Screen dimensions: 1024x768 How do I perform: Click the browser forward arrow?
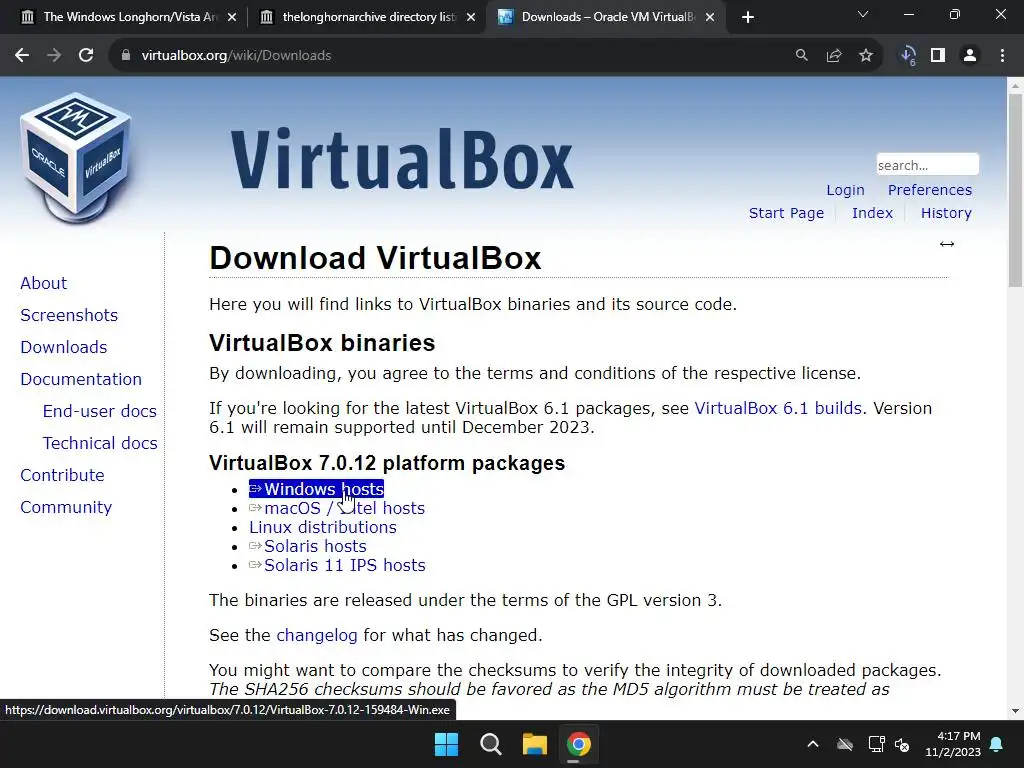pos(54,56)
